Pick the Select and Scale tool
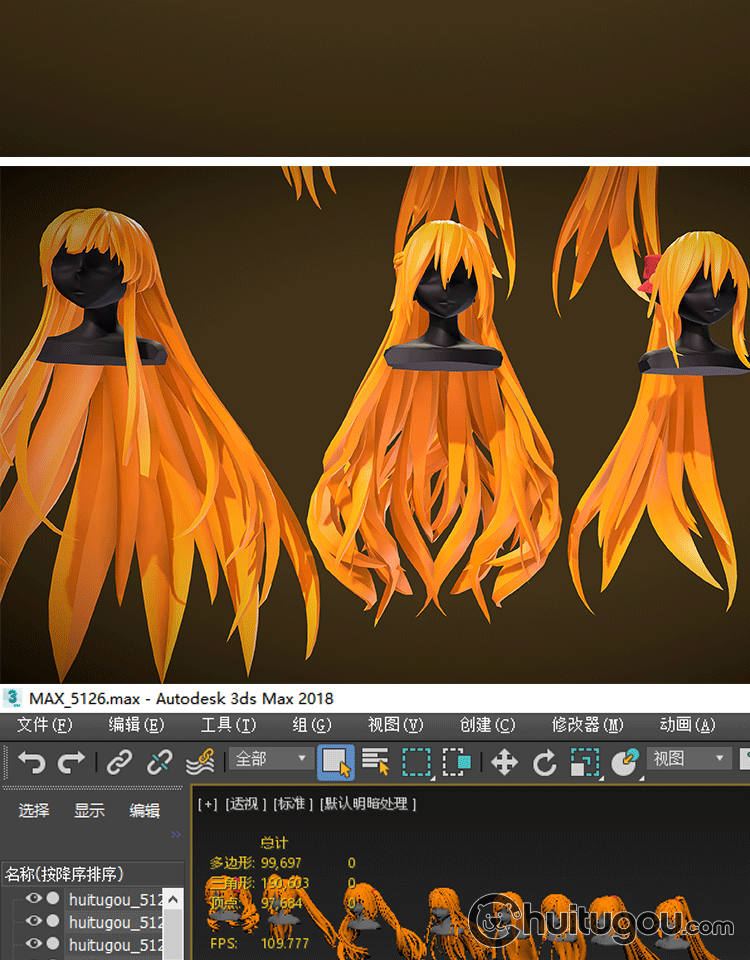750x960 pixels. pyautogui.click(x=584, y=762)
